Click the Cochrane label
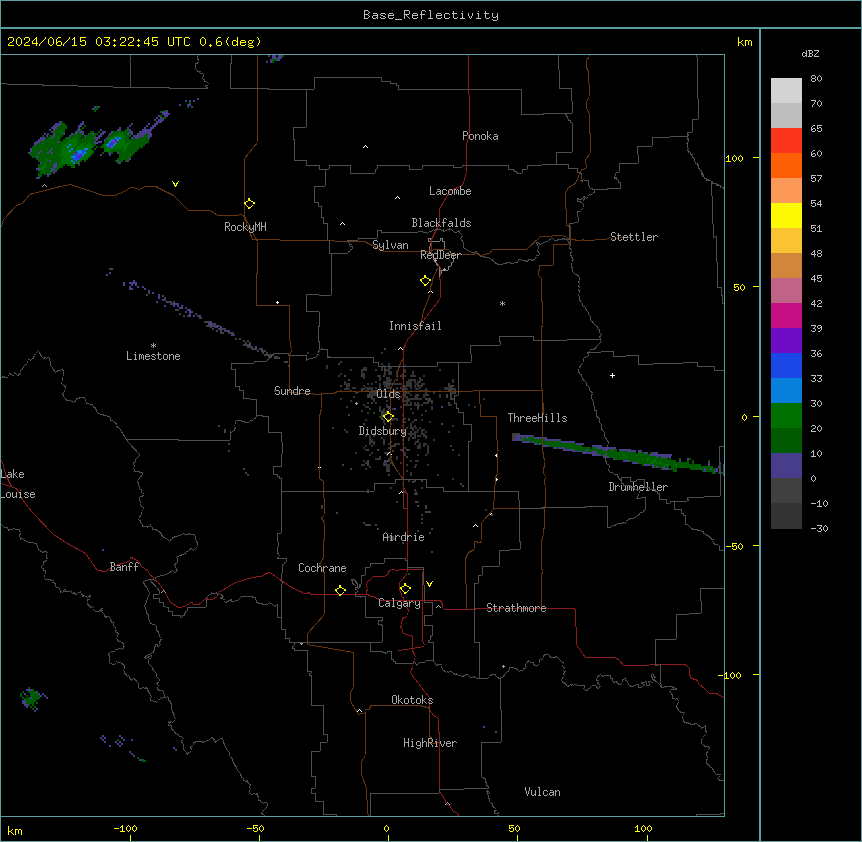This screenshot has height=842, width=862. coord(322,568)
